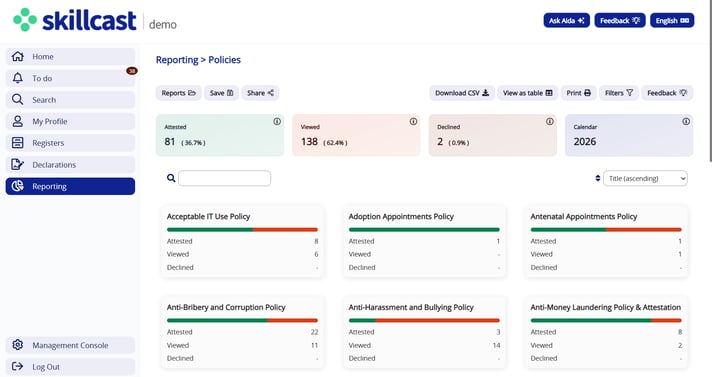
Task: Click the Log Out arrow icon
Action: pyautogui.click(x=18, y=367)
